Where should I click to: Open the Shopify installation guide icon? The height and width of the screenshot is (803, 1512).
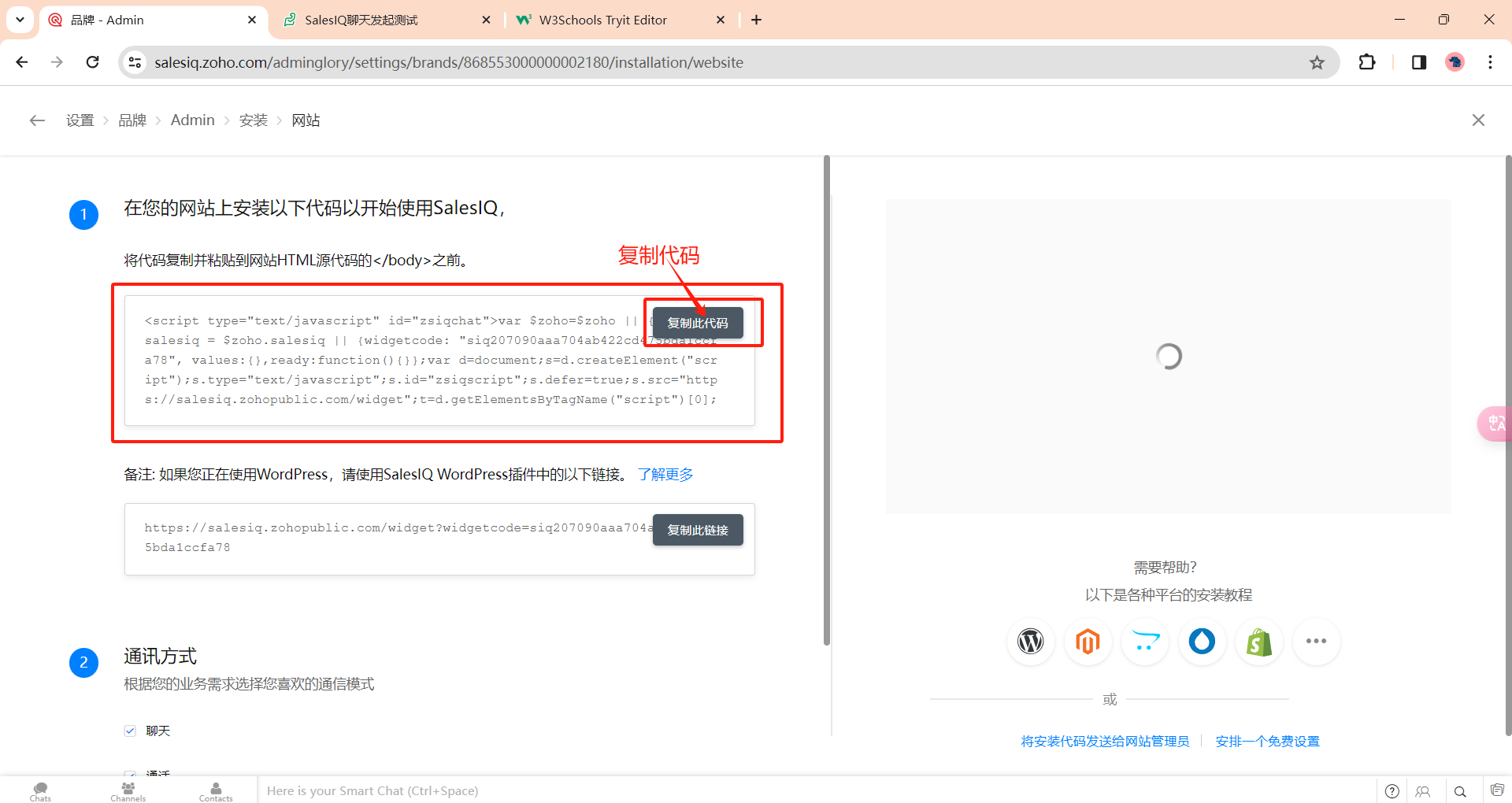(1259, 642)
